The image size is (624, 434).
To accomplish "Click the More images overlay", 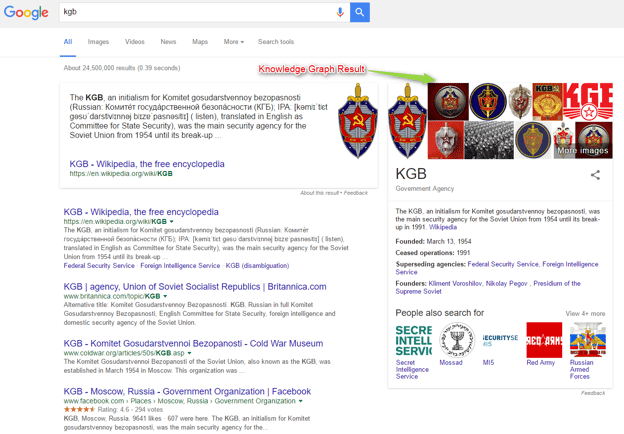I will click(x=583, y=150).
